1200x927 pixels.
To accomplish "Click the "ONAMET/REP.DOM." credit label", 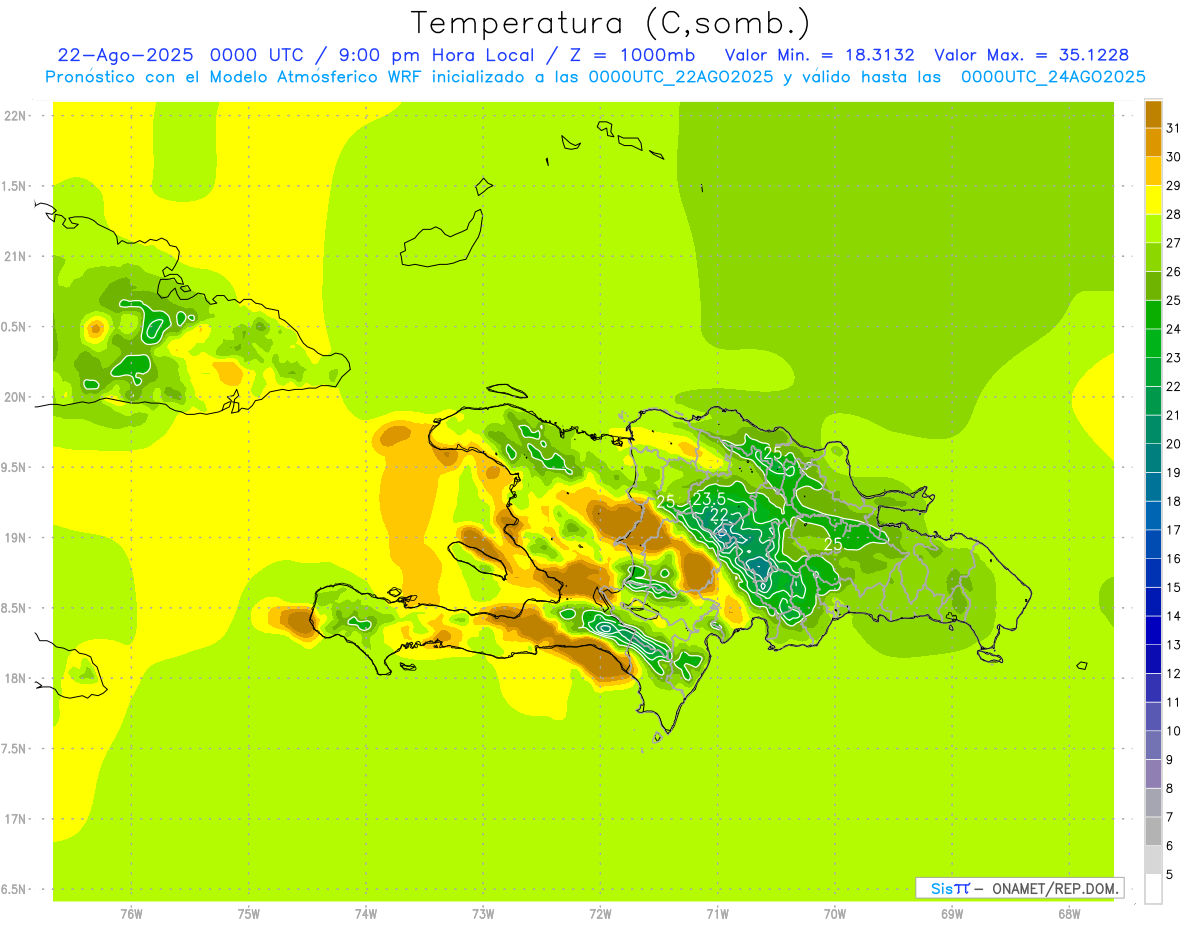I will [1056, 888].
